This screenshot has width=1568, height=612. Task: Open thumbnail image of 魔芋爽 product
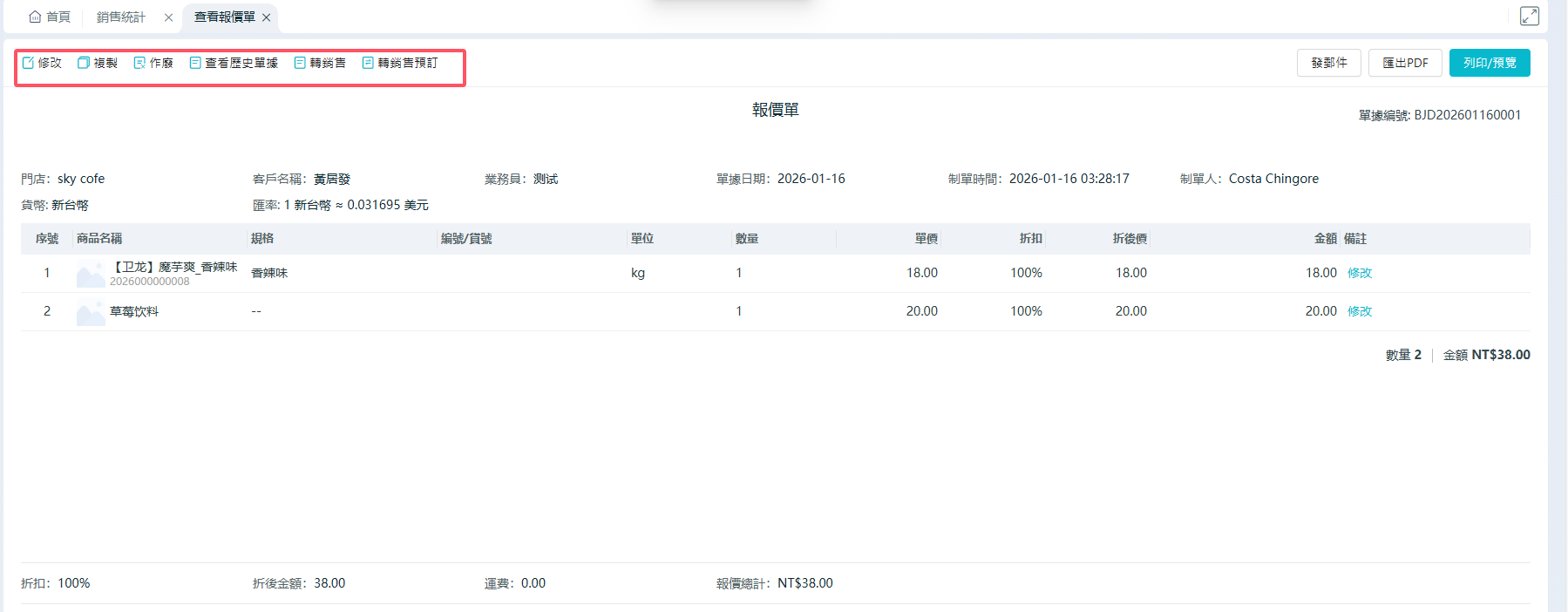[x=91, y=274]
